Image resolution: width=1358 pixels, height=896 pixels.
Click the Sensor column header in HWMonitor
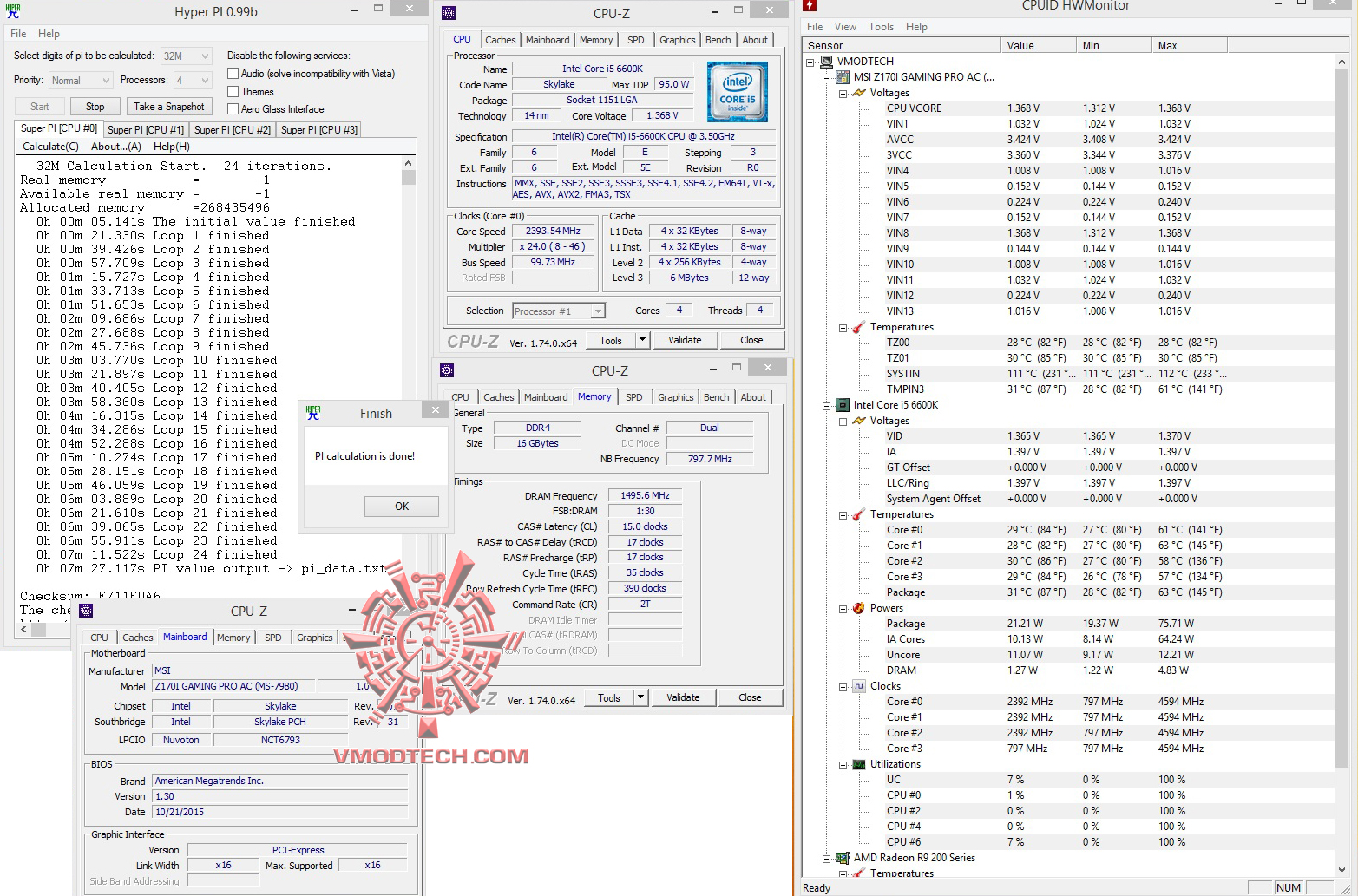pos(902,46)
